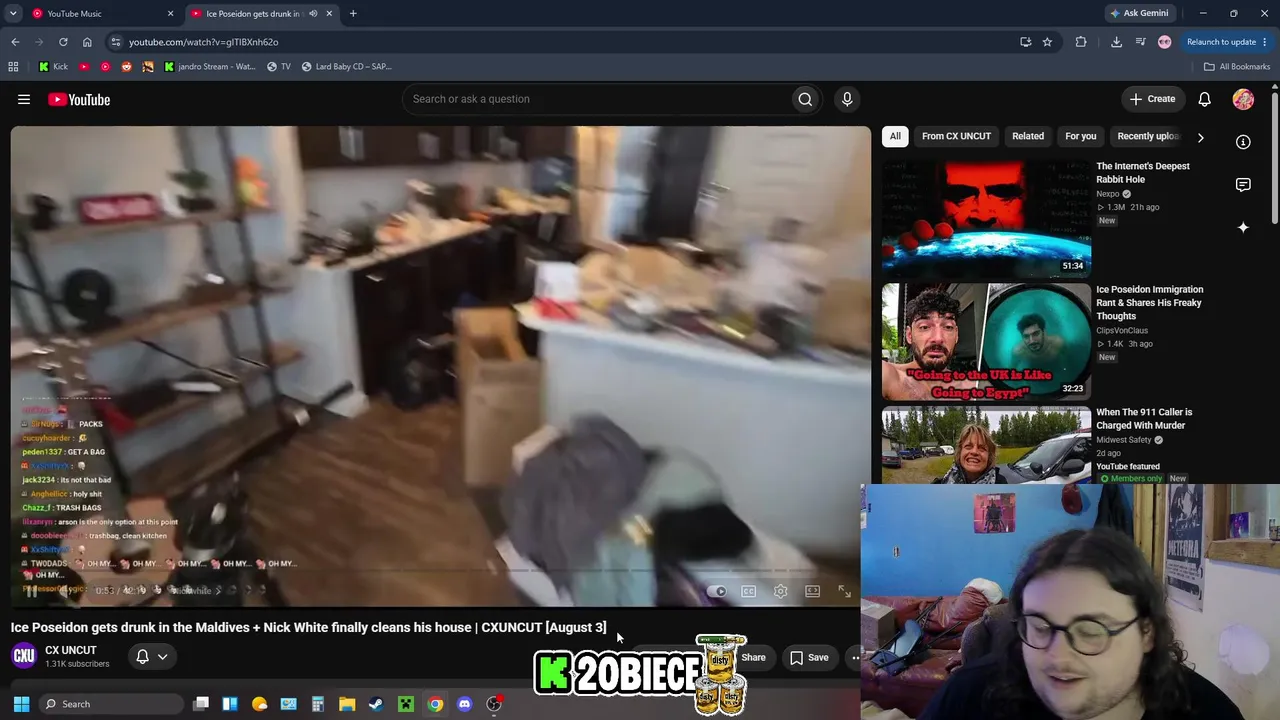
Task: Open the Chrome apps grid in the bookmarks bar
Action: [x=13, y=67]
